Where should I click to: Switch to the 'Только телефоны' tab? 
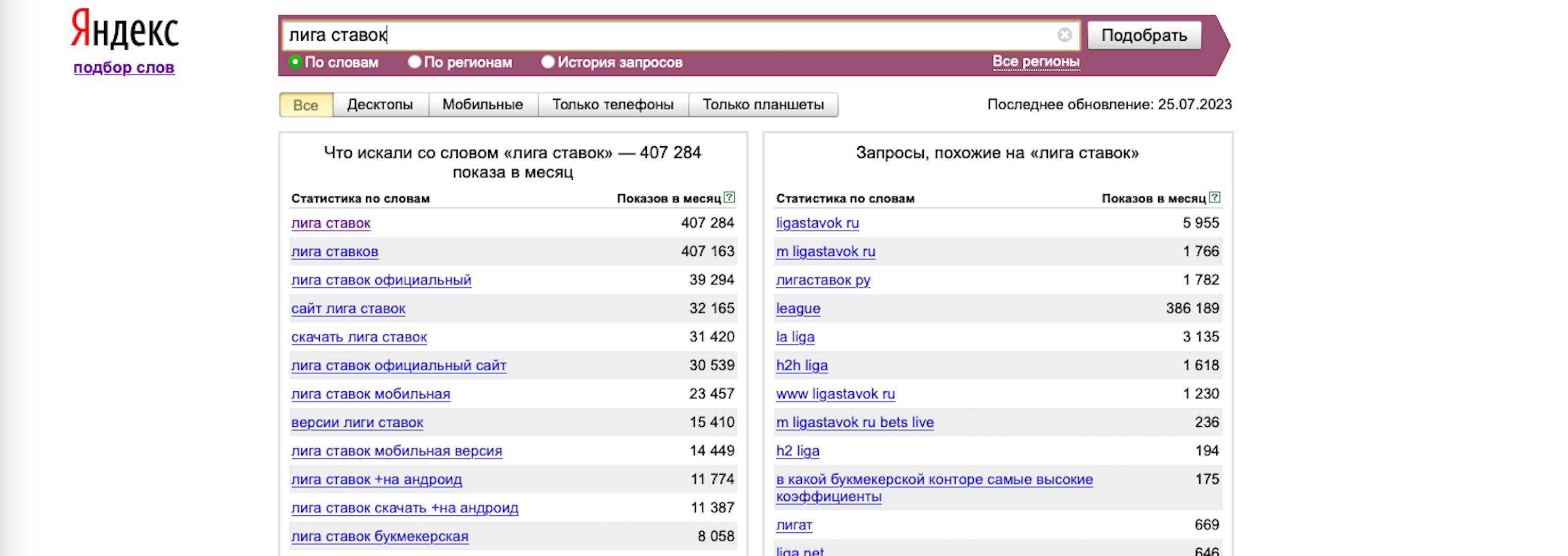[x=613, y=105]
